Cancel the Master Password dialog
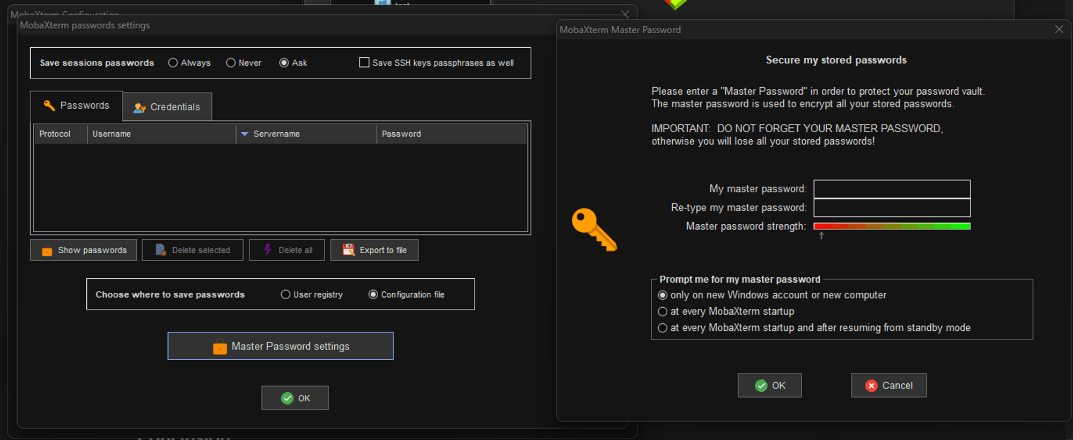 pyautogui.click(x=888, y=385)
